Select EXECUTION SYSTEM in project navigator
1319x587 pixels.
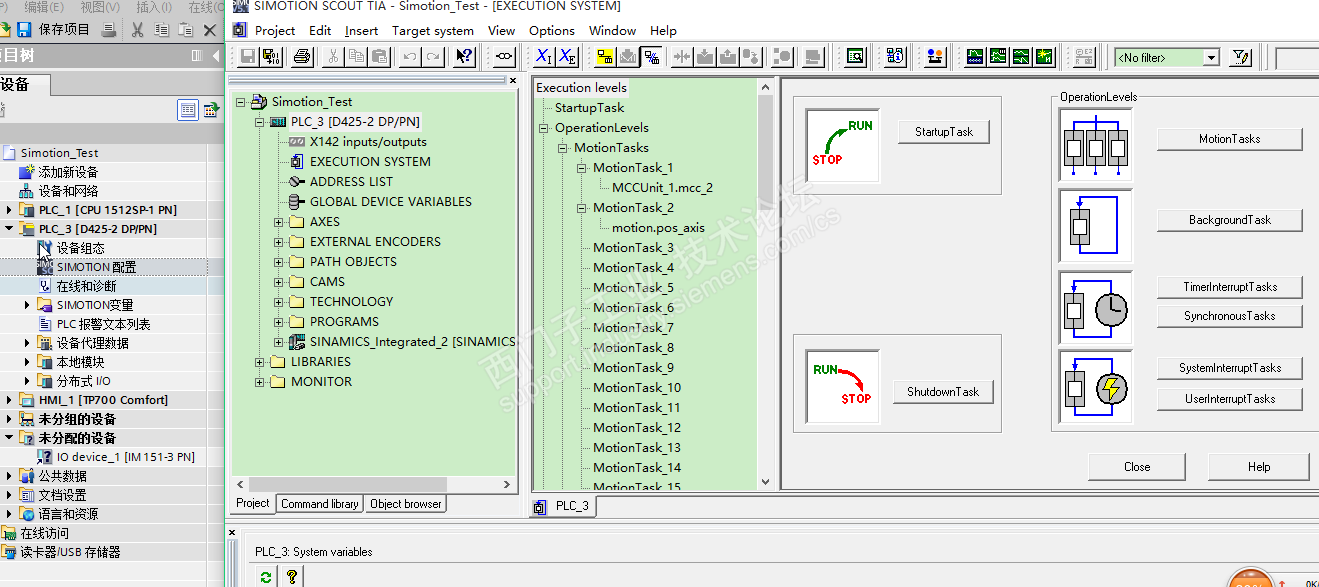(x=370, y=162)
